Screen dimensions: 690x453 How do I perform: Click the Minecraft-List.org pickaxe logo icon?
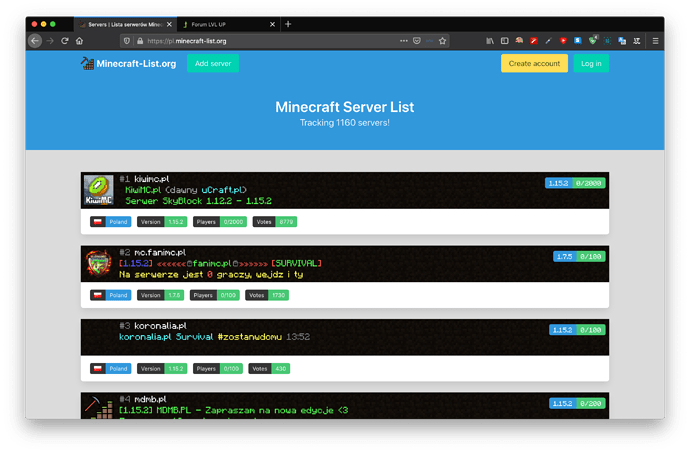(87, 63)
